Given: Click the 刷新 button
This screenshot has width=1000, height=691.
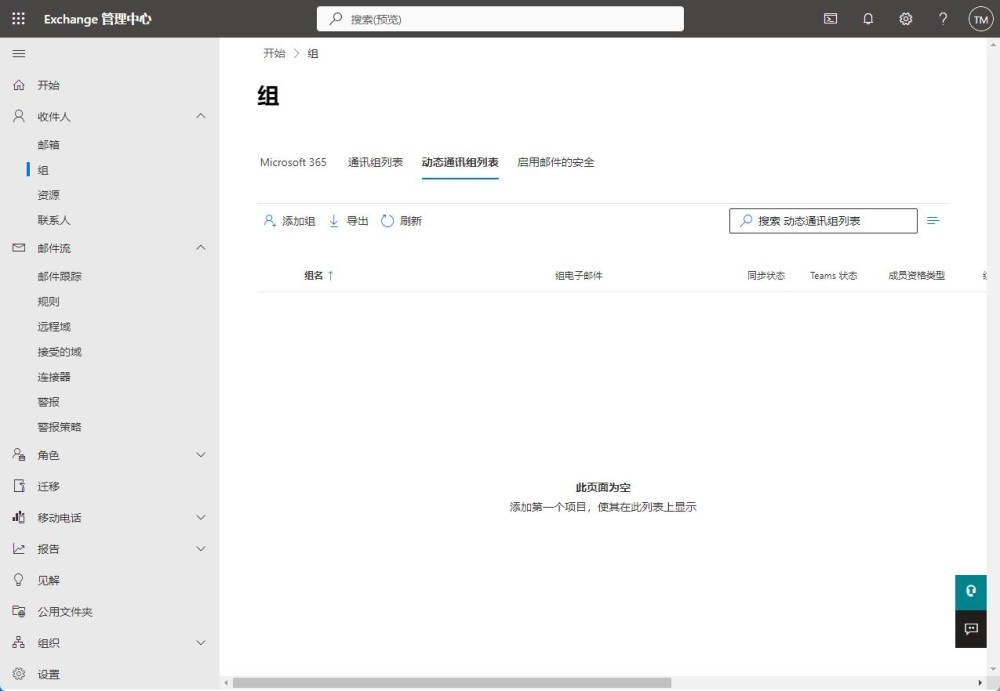Looking at the screenshot, I should (x=401, y=221).
